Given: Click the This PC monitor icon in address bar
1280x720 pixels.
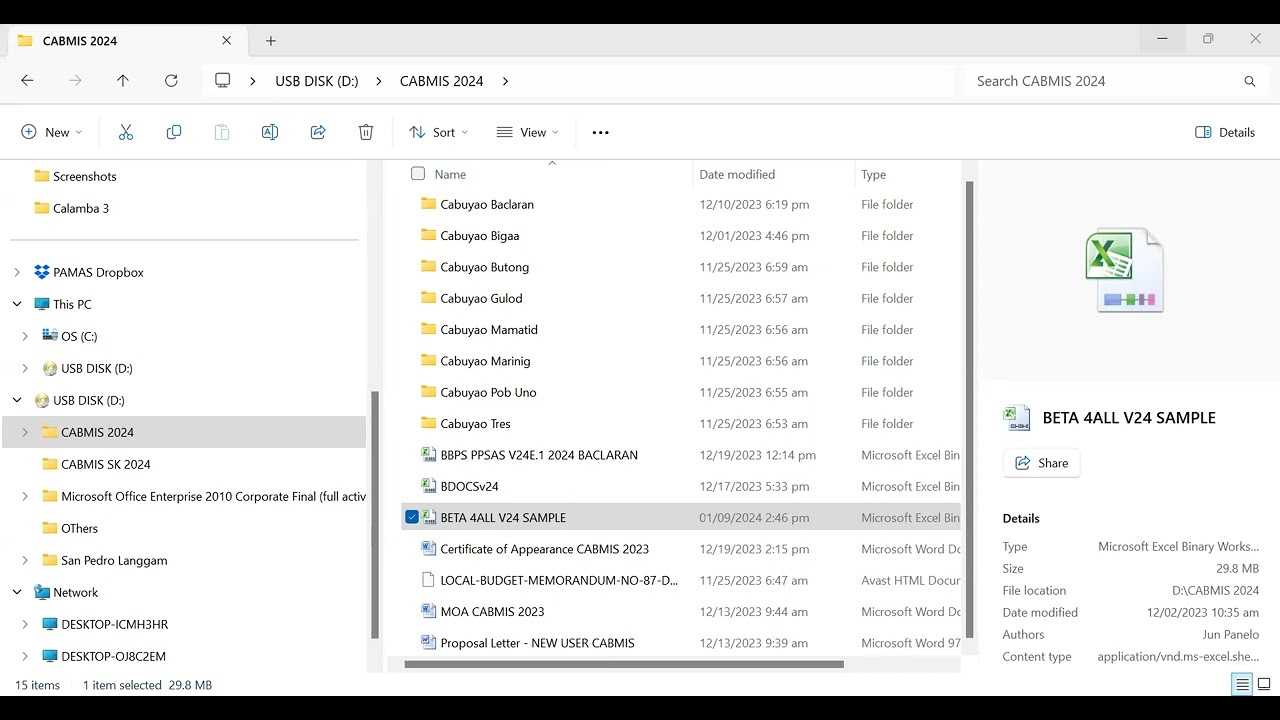Looking at the screenshot, I should pos(223,81).
